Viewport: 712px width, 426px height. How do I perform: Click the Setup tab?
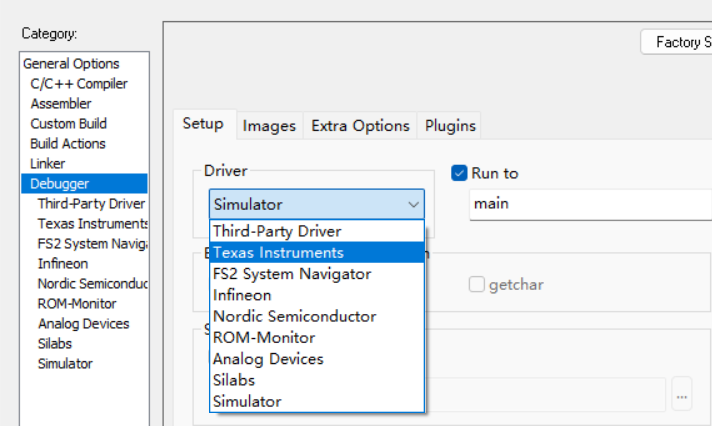coord(203,124)
